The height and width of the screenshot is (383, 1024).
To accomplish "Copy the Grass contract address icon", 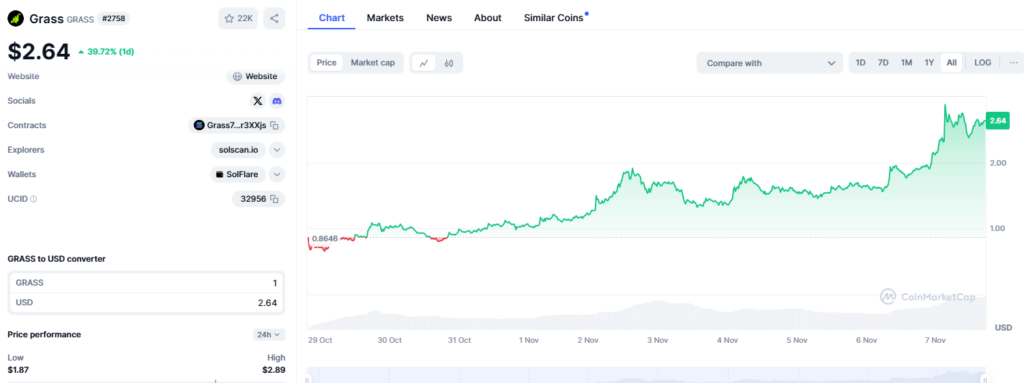I will coord(275,125).
